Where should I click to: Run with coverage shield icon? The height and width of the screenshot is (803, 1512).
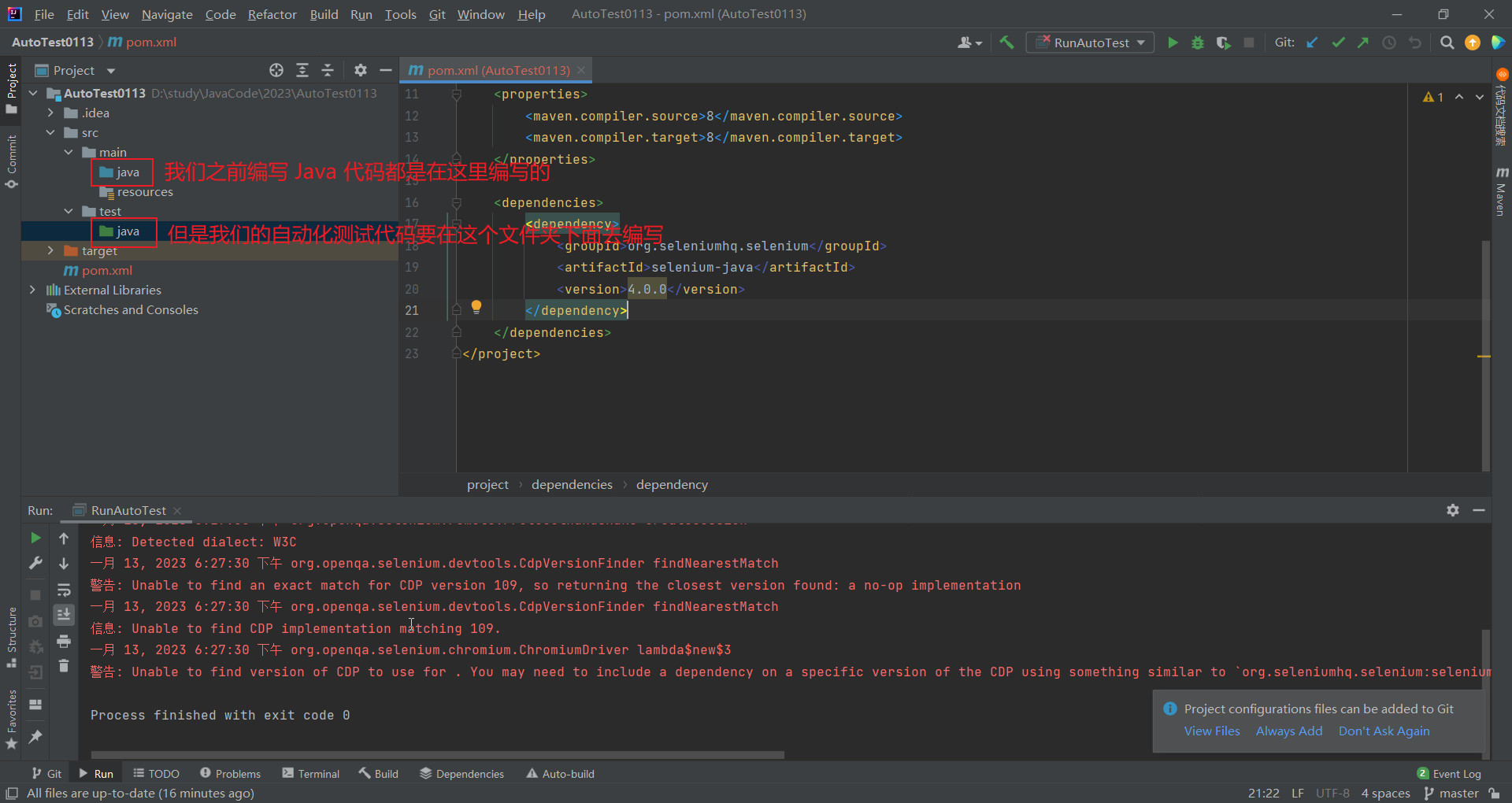pos(1223,43)
